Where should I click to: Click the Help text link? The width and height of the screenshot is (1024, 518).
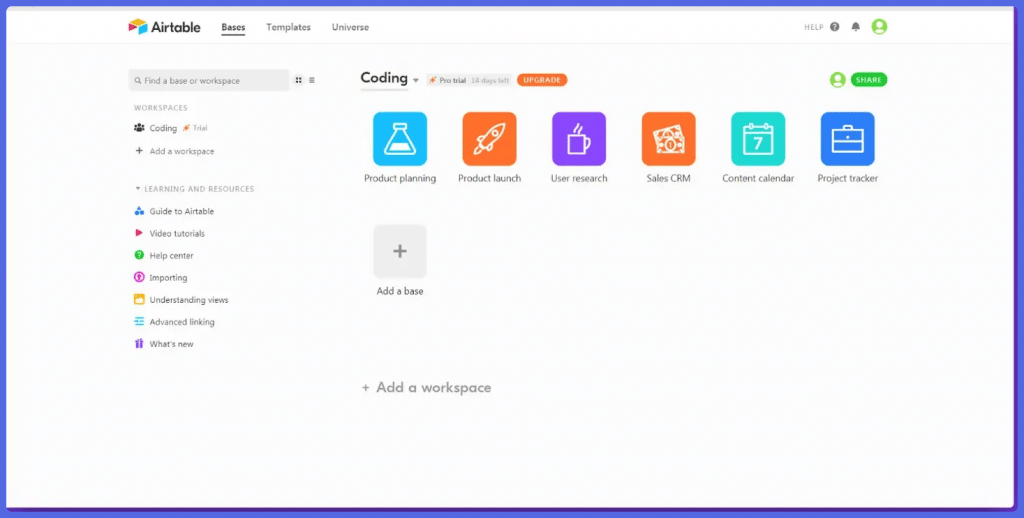814,27
